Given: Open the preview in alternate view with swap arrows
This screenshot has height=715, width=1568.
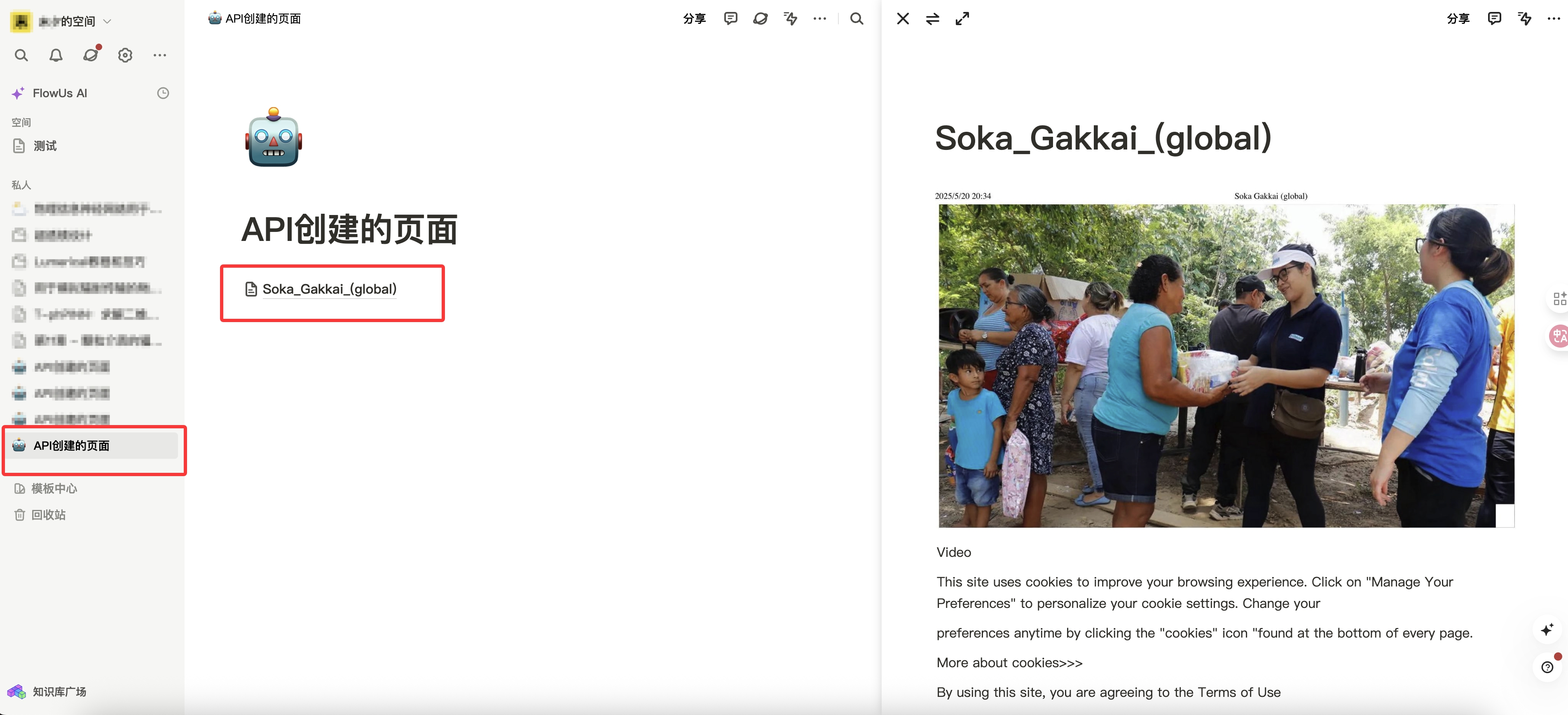Looking at the screenshot, I should click(932, 18).
